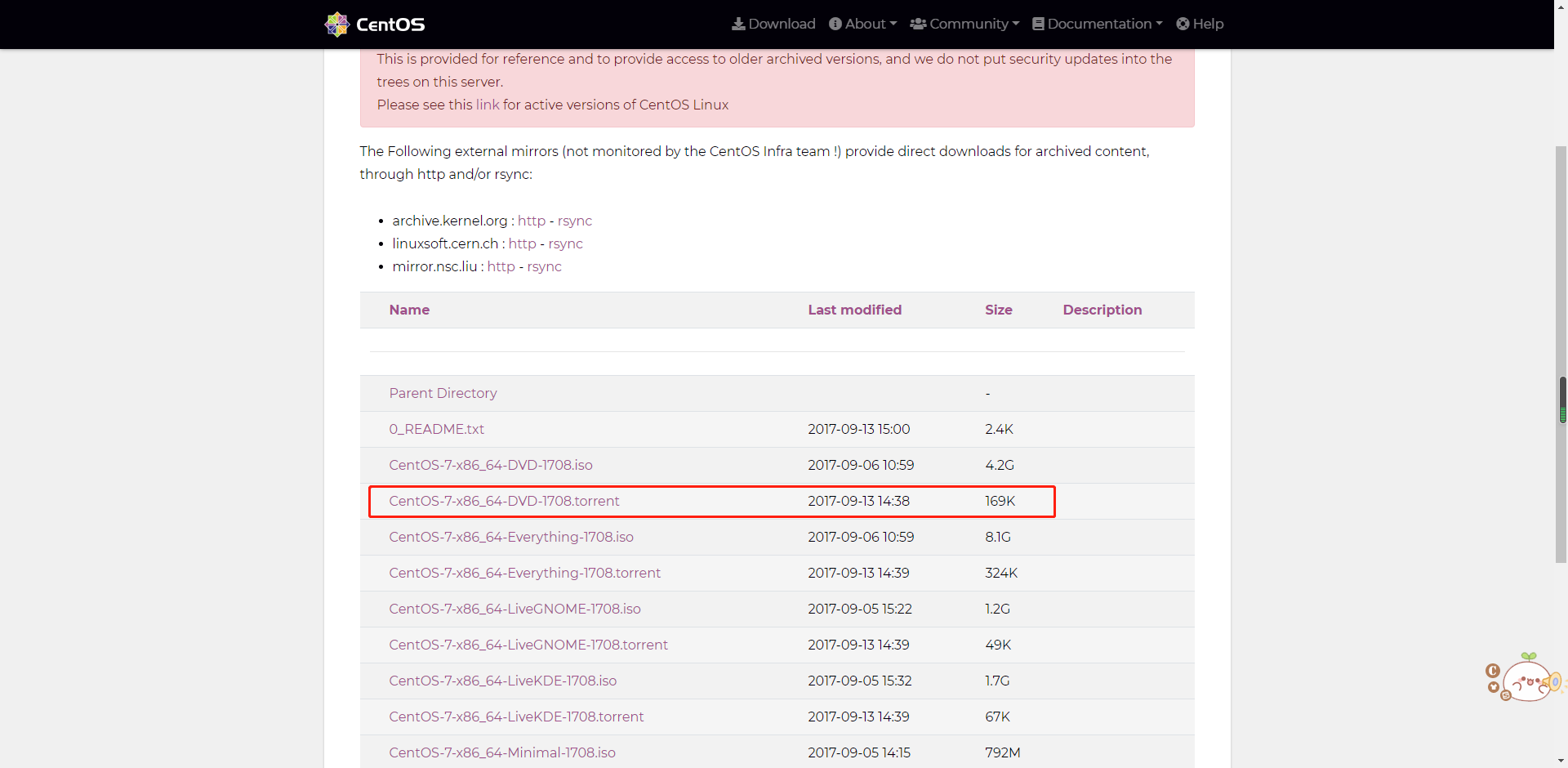Click the scrollbar up arrow
This screenshot has width=1568, height=768.
(x=1561, y=7)
